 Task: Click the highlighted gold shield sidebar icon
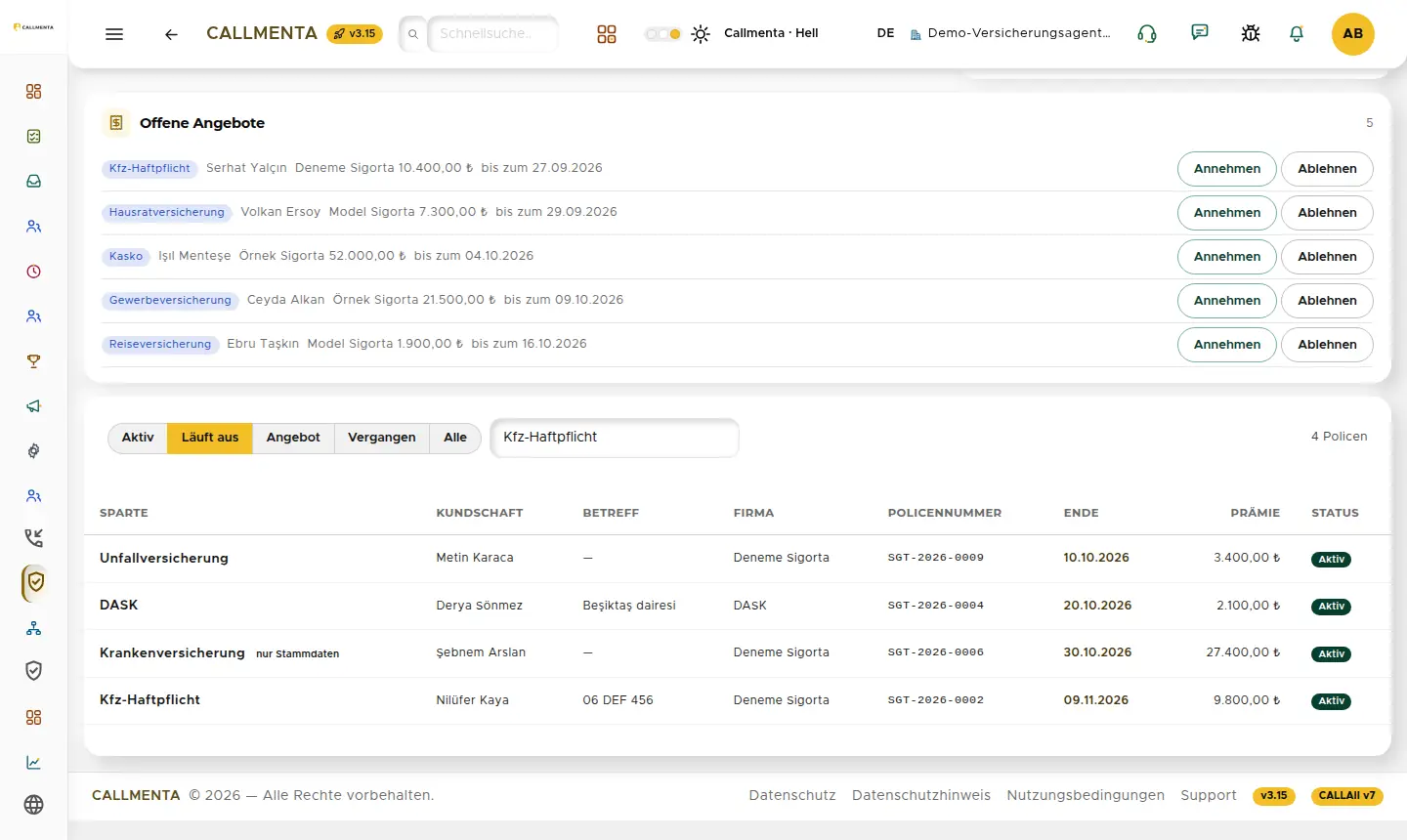(35, 583)
